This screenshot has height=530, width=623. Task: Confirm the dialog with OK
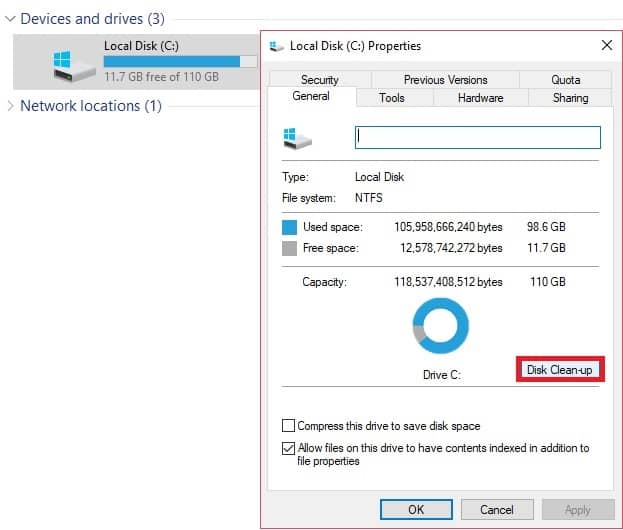(416, 509)
